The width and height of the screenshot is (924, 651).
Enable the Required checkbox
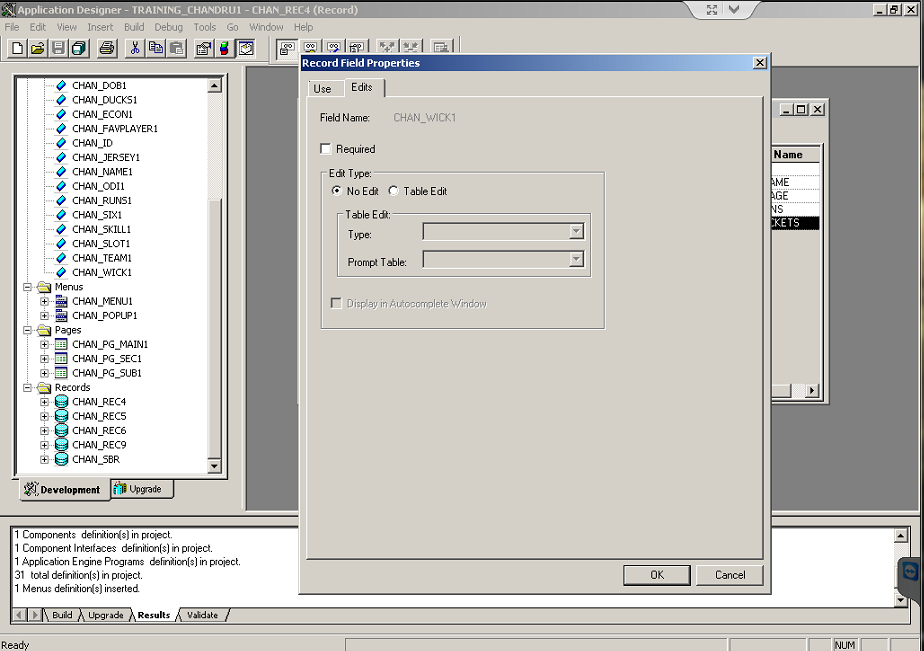(x=326, y=148)
